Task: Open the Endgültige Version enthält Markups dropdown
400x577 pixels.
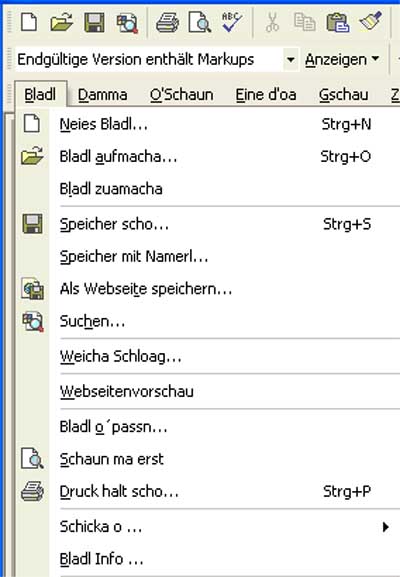Action: point(290,59)
